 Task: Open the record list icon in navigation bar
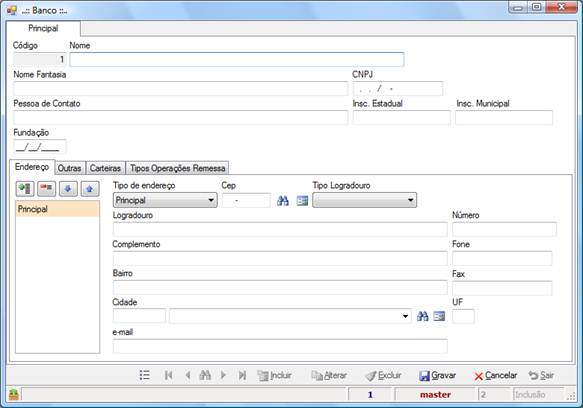145,375
